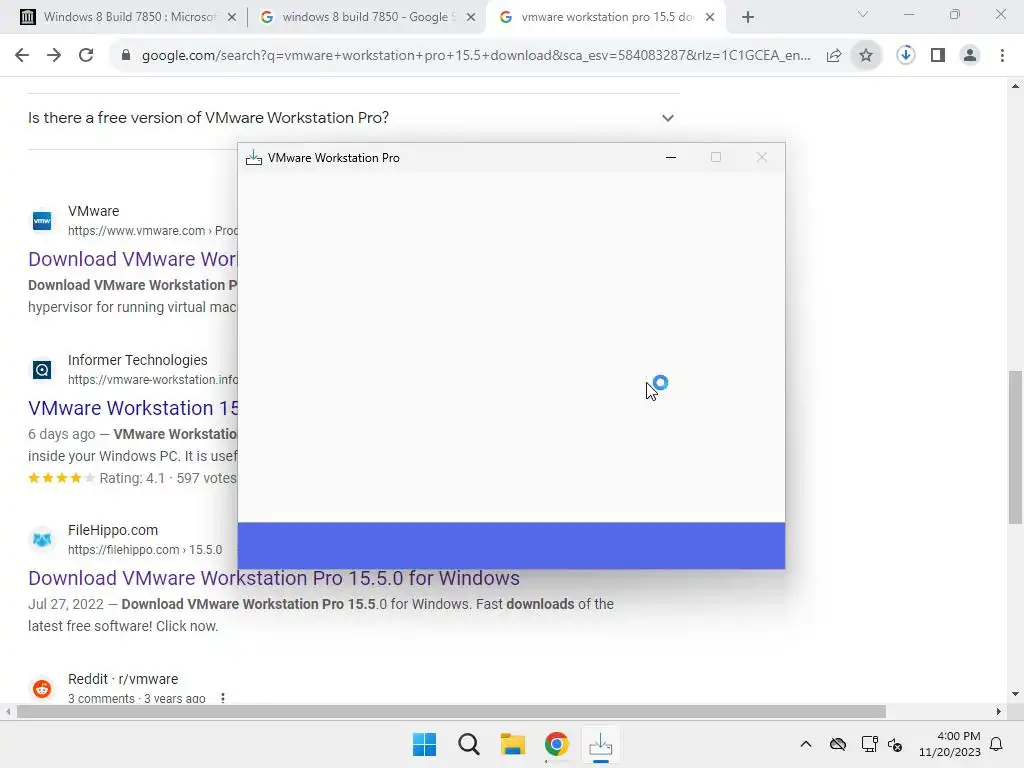View site information lock icon

(126, 56)
